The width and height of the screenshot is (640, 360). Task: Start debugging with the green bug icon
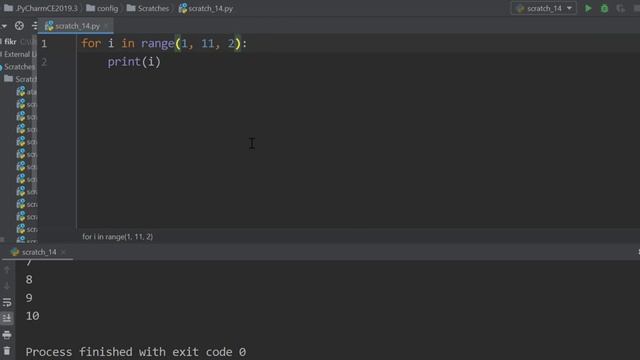604,8
